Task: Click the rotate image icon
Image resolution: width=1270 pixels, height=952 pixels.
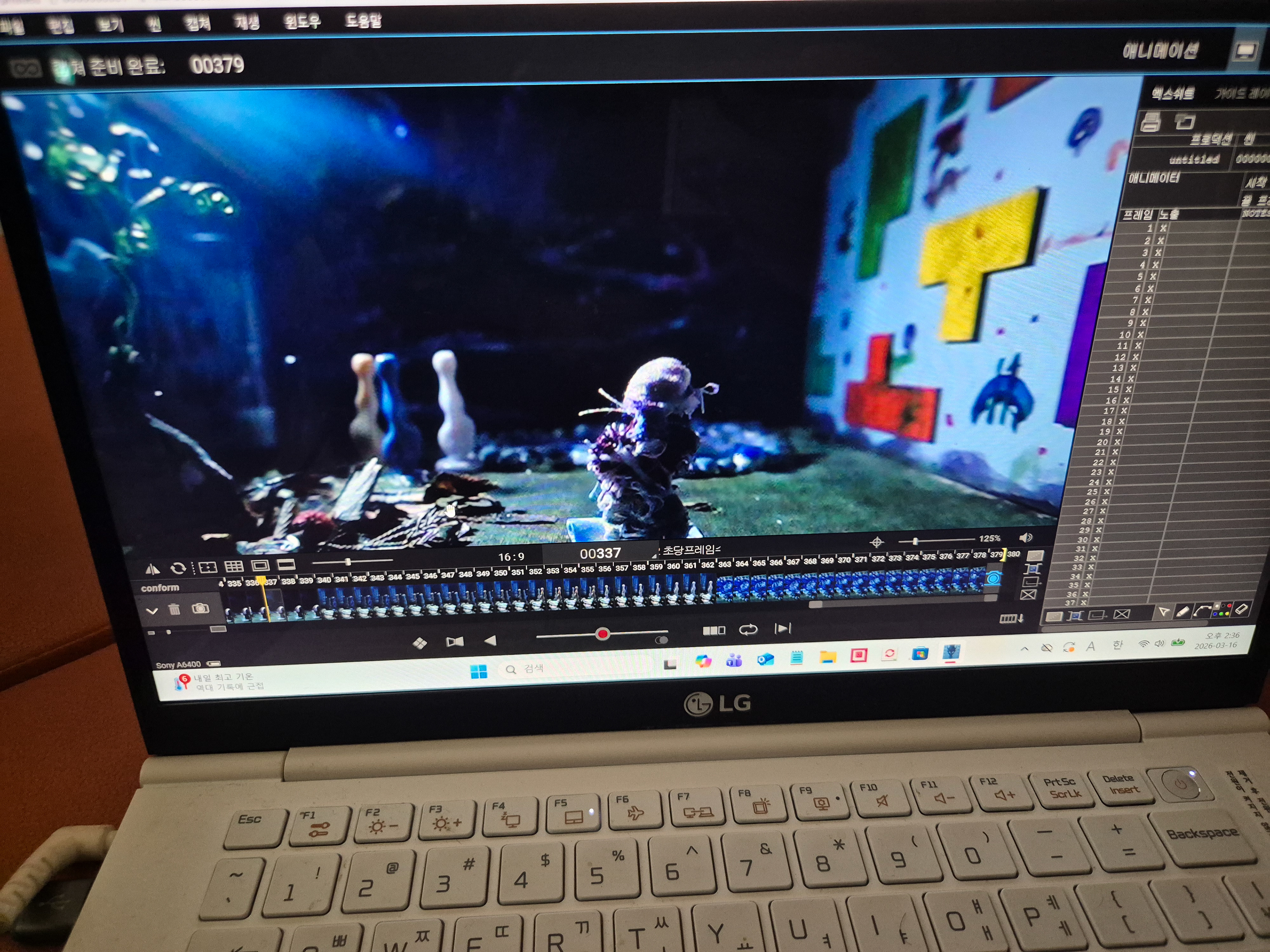Action: point(178,568)
